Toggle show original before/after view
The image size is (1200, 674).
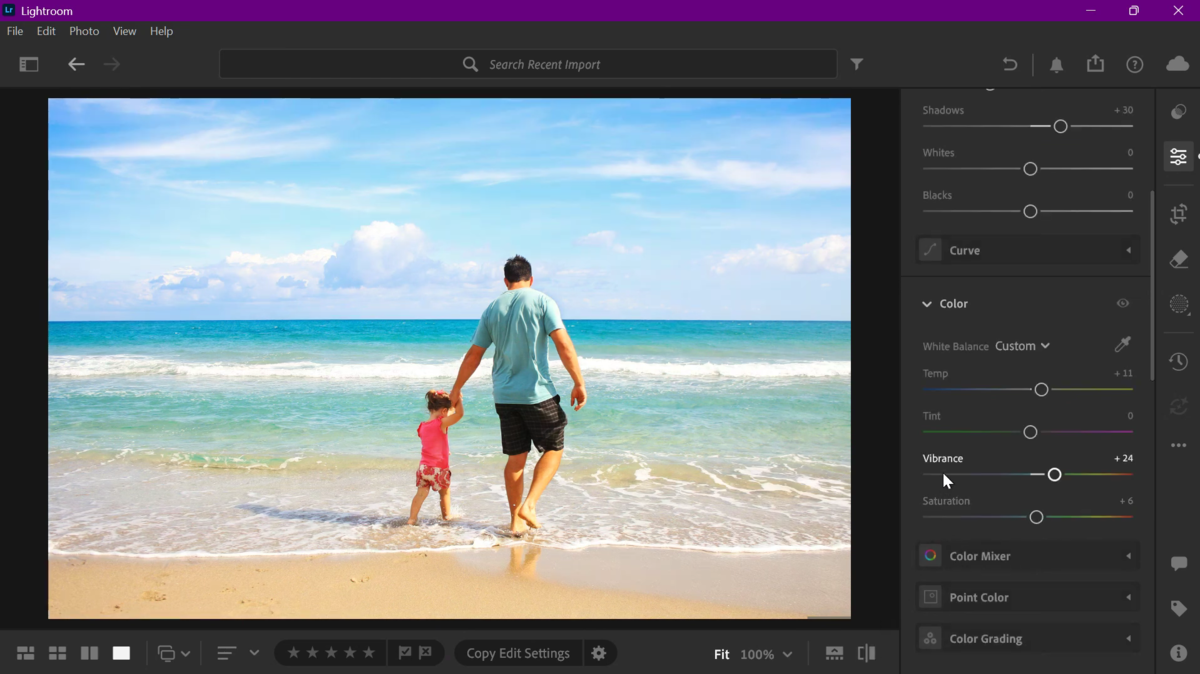click(867, 653)
